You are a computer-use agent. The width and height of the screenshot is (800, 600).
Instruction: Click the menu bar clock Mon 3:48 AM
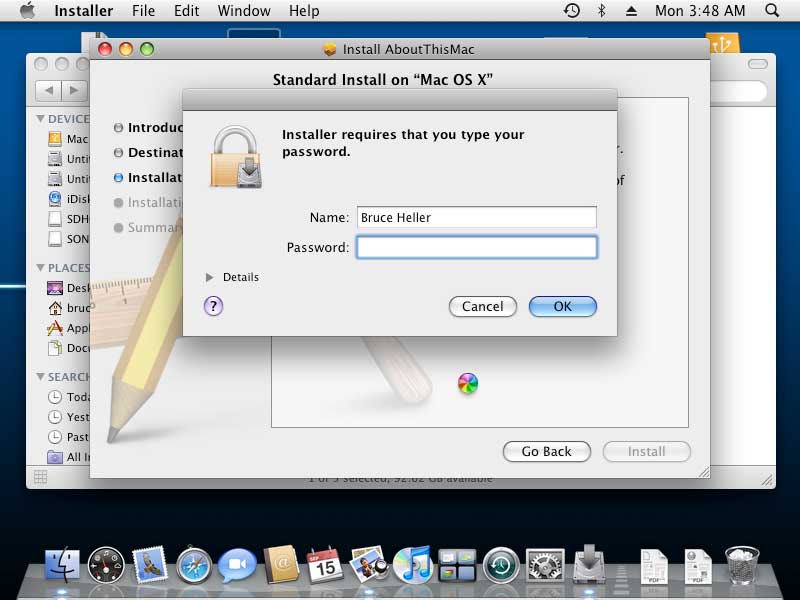[x=700, y=11]
